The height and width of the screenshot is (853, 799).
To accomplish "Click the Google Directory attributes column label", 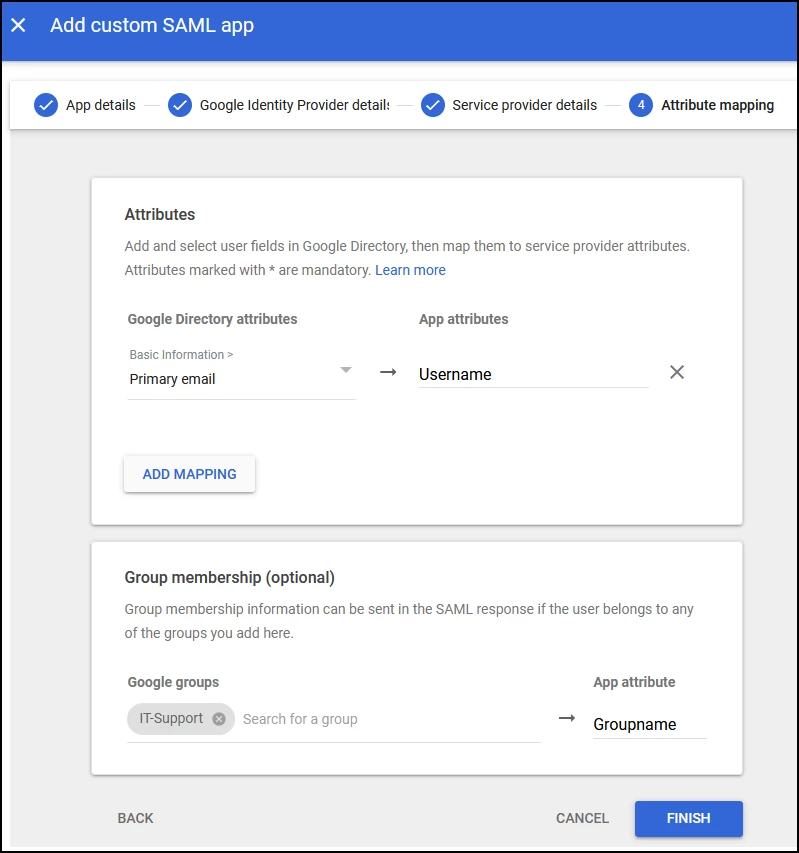I will 213,319.
